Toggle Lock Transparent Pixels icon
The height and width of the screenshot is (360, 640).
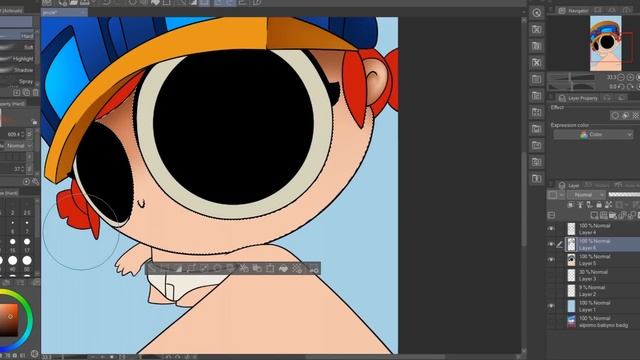pyautogui.click(x=609, y=204)
